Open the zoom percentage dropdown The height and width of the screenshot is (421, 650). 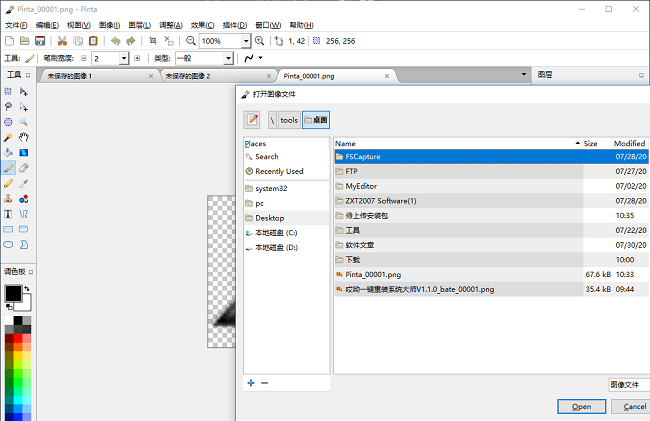pyautogui.click(x=245, y=41)
